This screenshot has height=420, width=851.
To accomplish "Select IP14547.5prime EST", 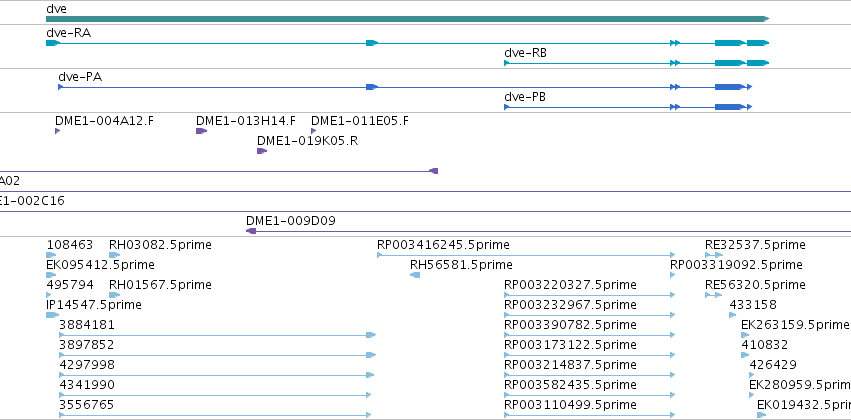I will 94,305.
